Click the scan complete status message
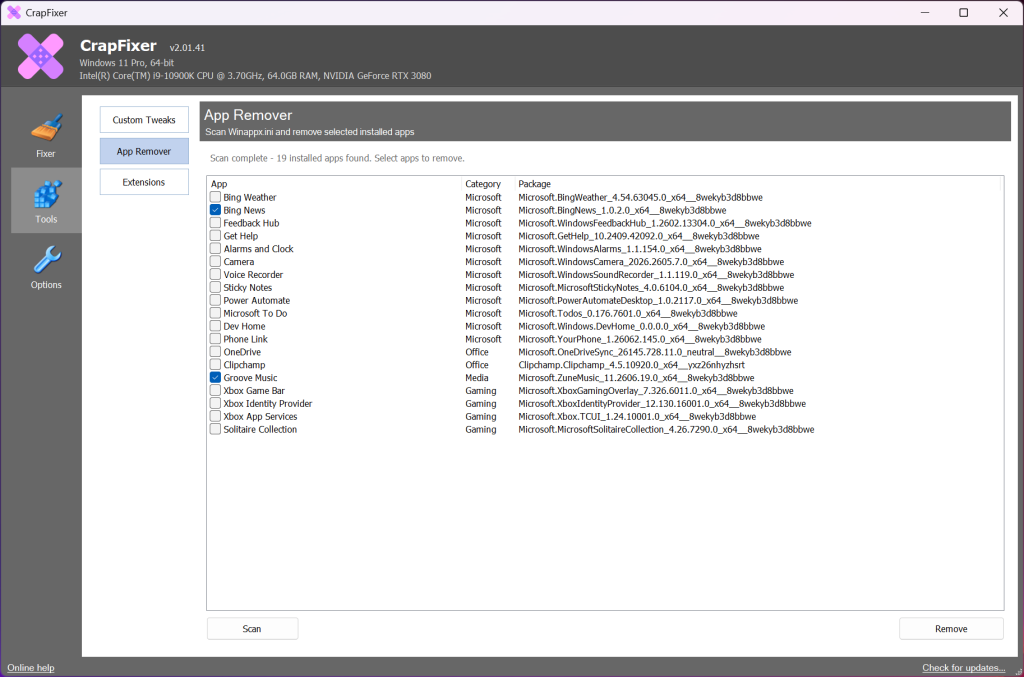Screen dimensions: 1024x677 click(337, 158)
